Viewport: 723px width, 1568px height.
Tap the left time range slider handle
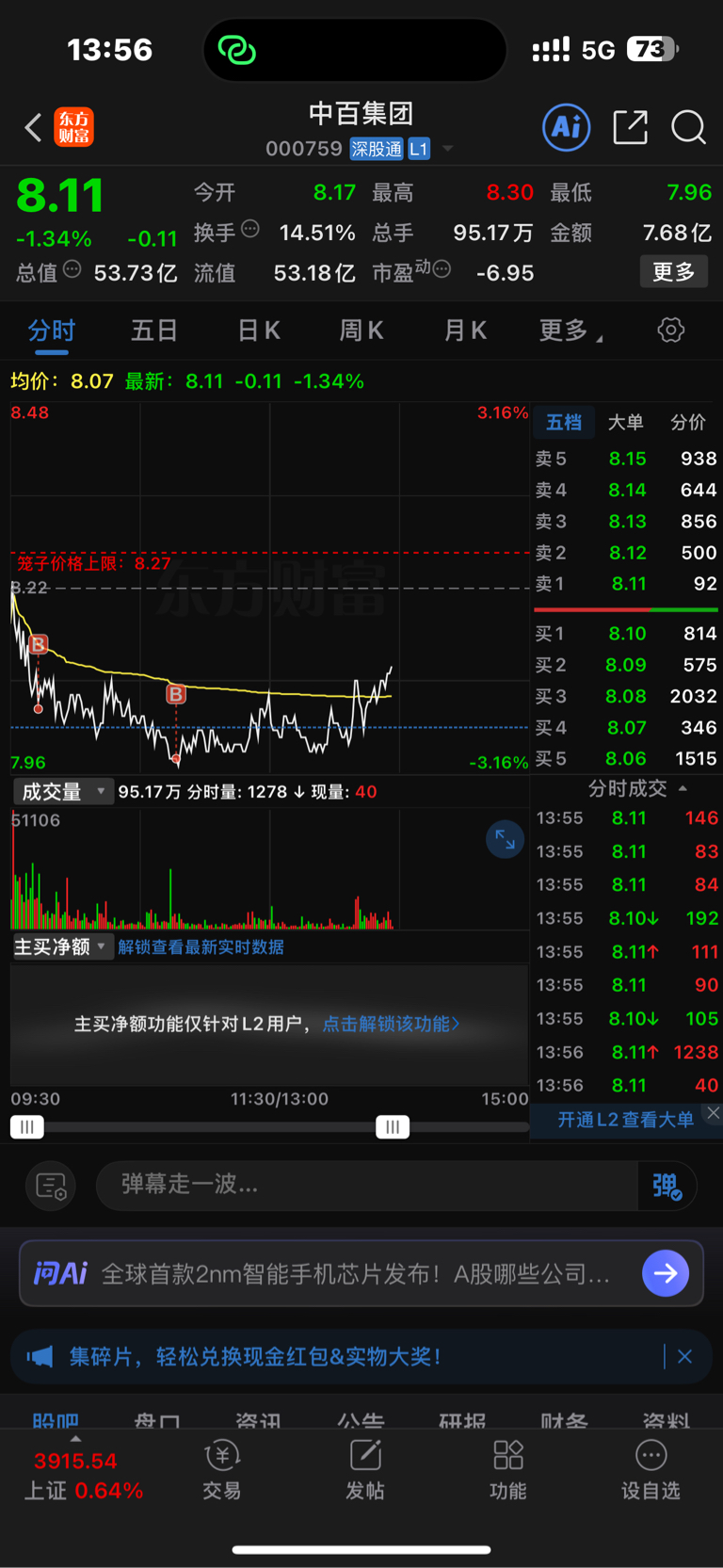point(27,1126)
